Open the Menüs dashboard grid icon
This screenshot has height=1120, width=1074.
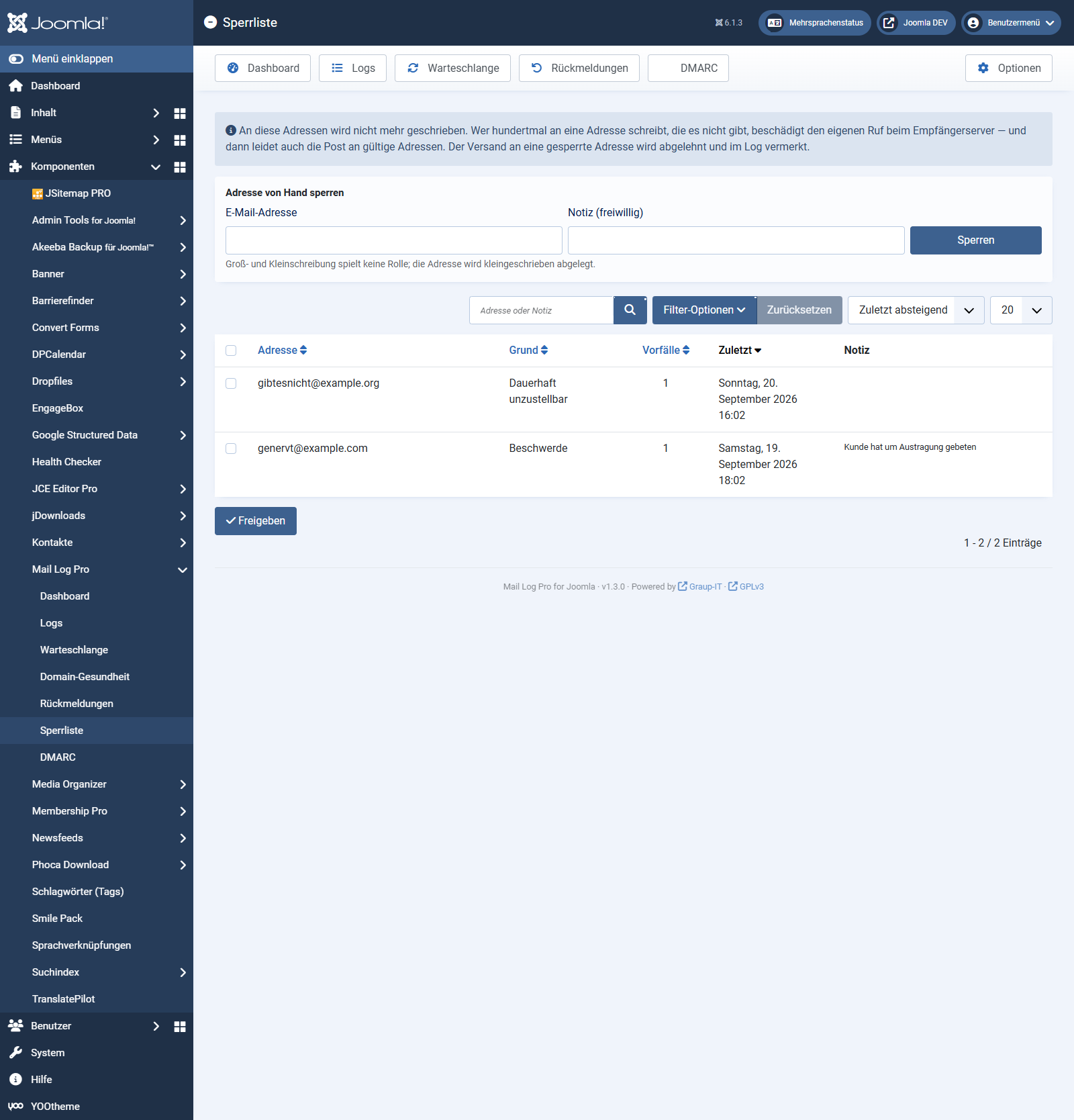[x=180, y=140]
